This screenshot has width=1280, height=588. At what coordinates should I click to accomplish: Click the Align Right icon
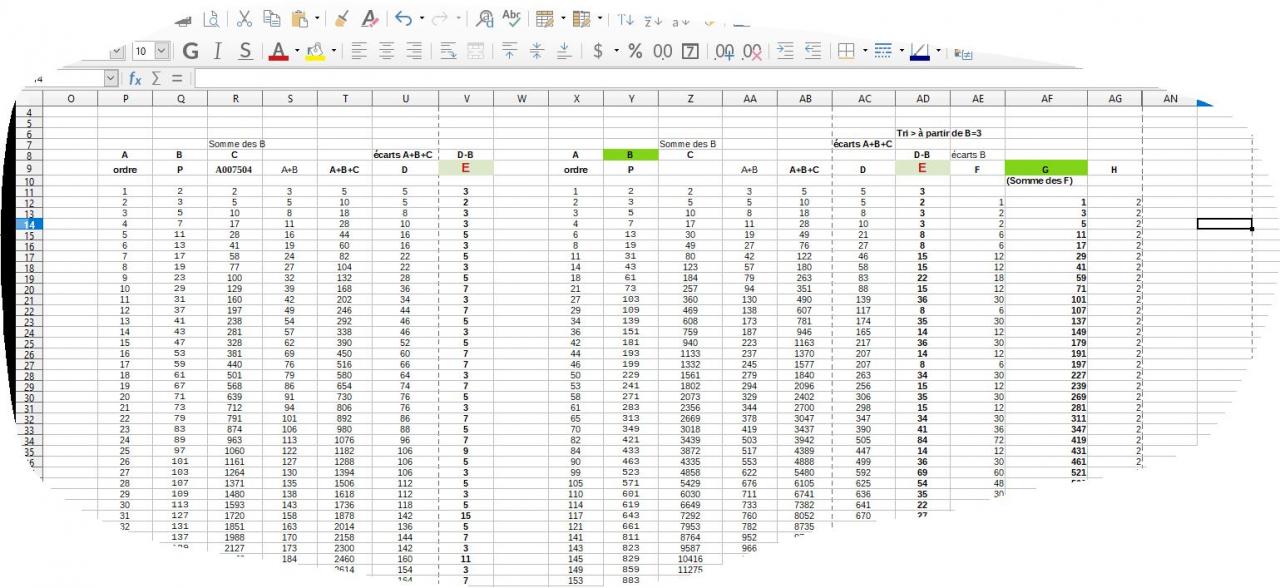[x=414, y=50]
